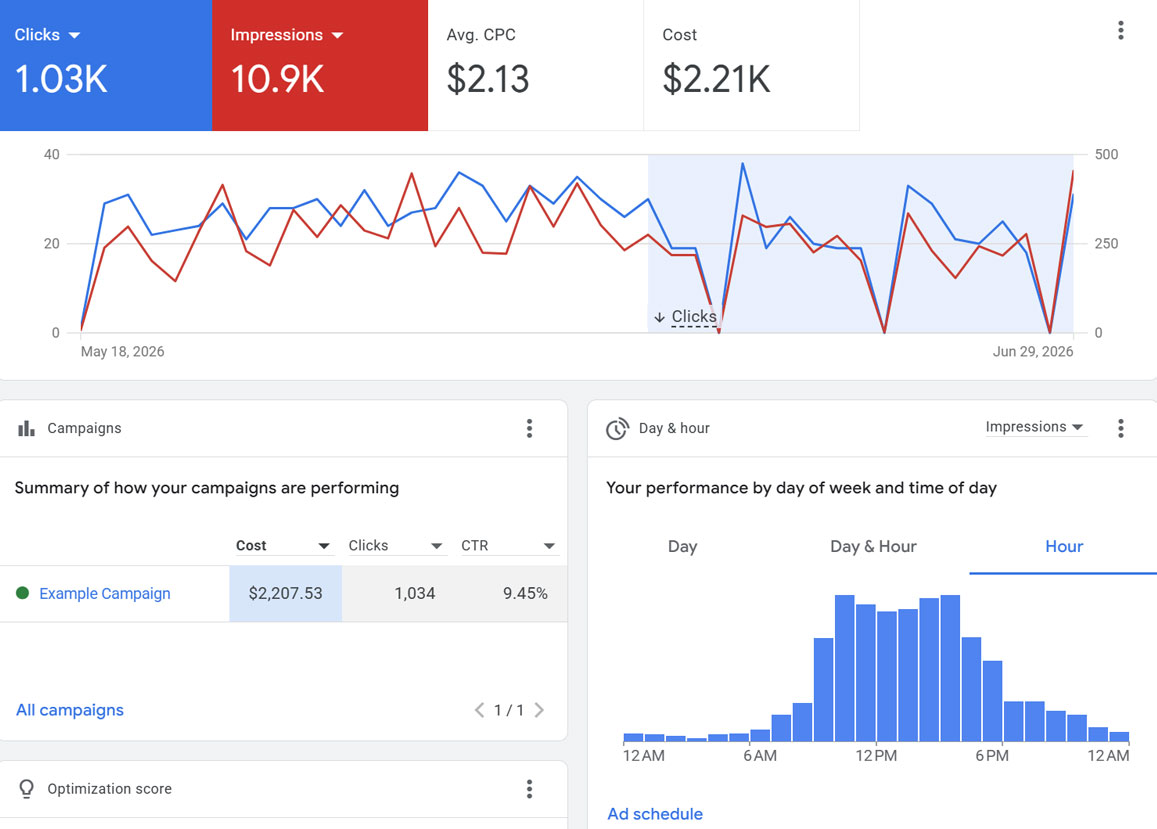This screenshot has width=1157, height=829.
Task: Click the Campaigns bar chart icon
Action: (27, 428)
